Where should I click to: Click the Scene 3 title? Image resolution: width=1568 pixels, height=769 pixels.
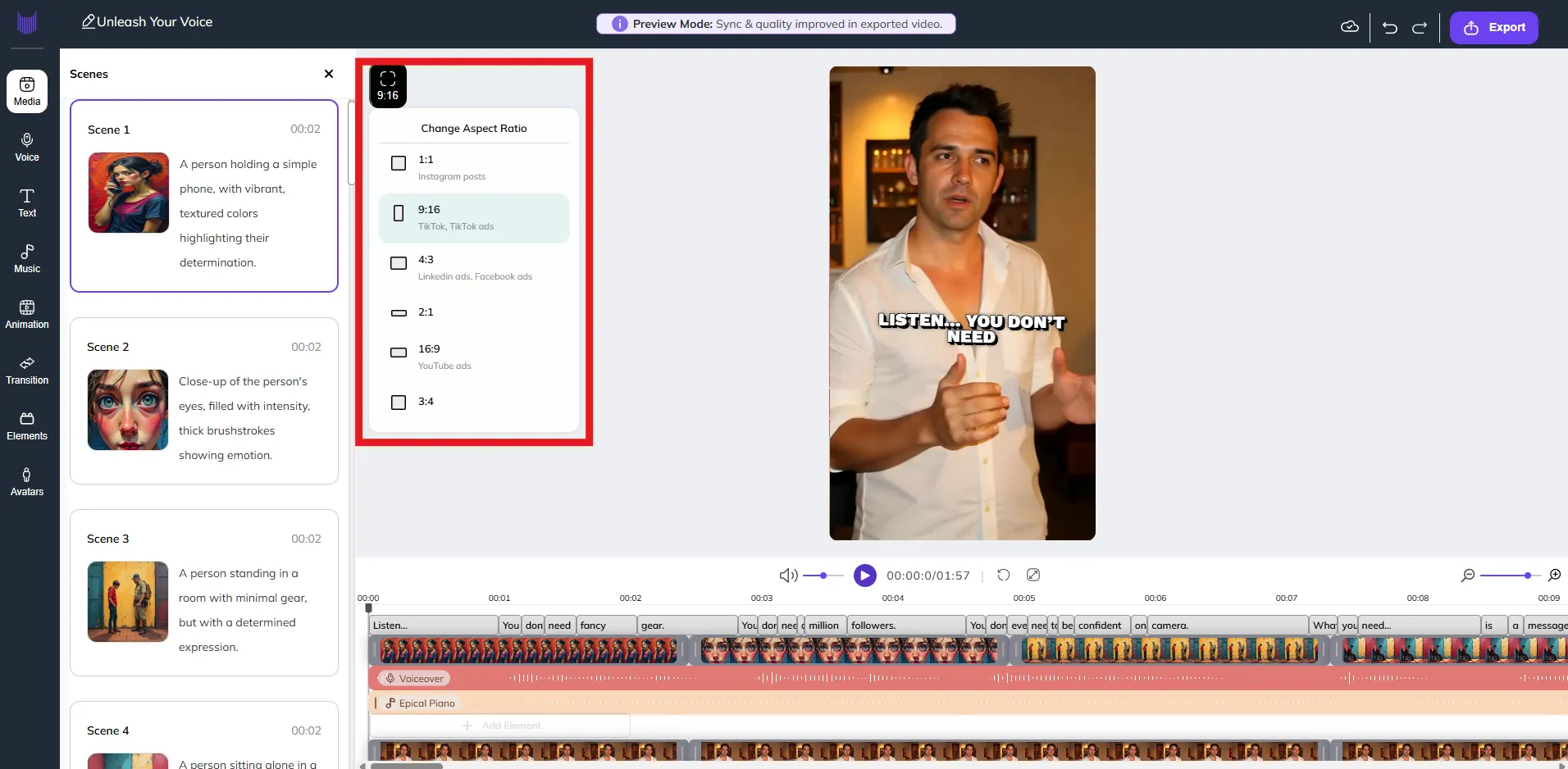click(x=108, y=539)
